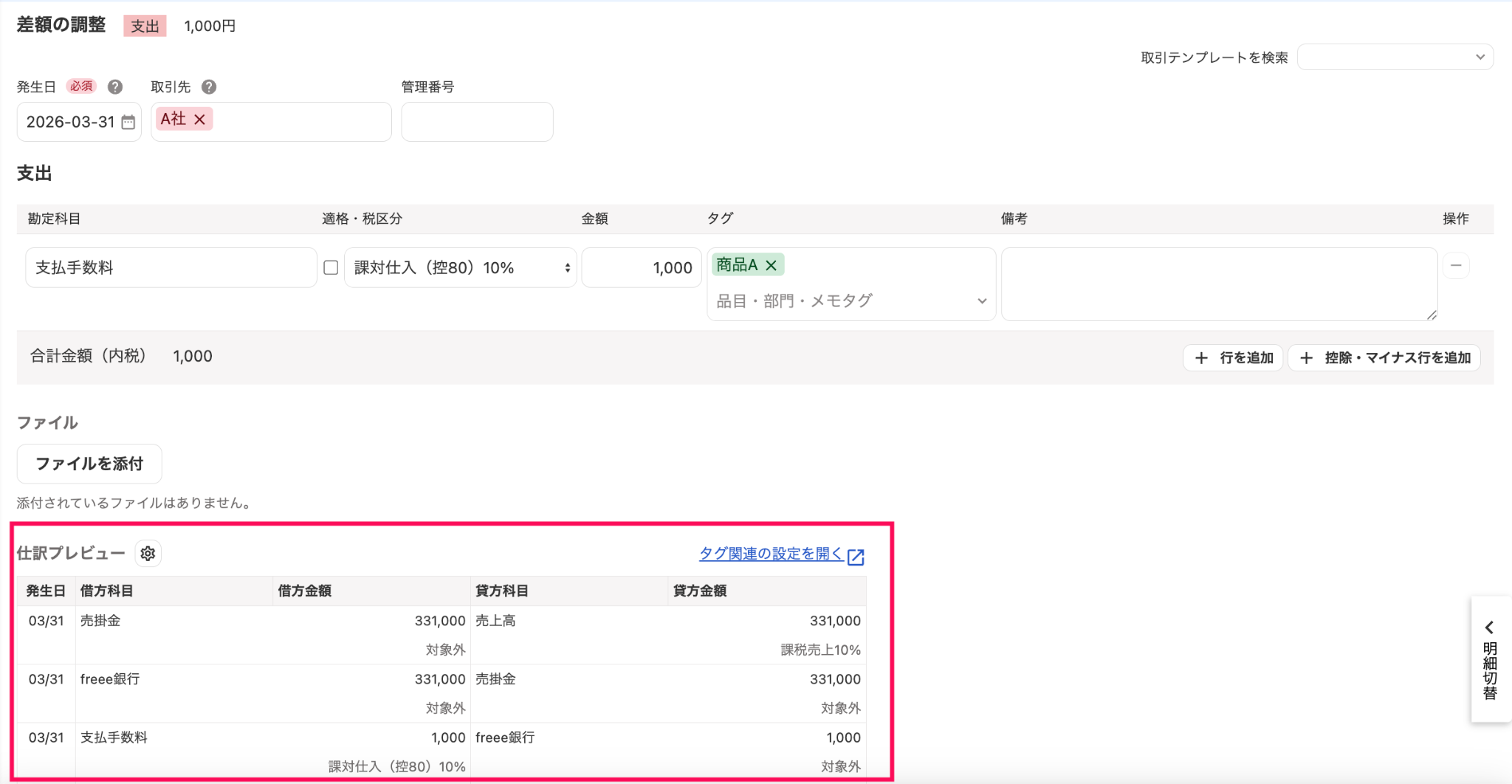Click the 取引先 input field
The image size is (1512, 784).
271,122
